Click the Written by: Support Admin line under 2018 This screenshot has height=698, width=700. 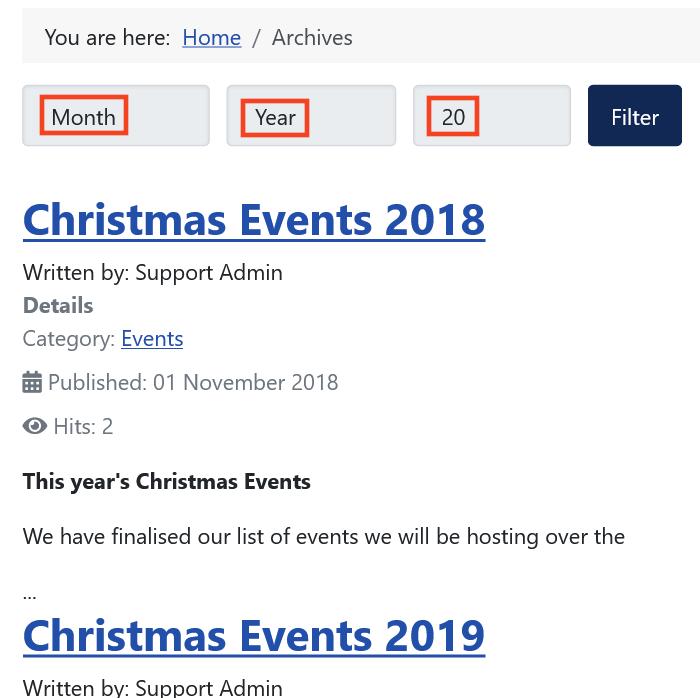[153, 273]
